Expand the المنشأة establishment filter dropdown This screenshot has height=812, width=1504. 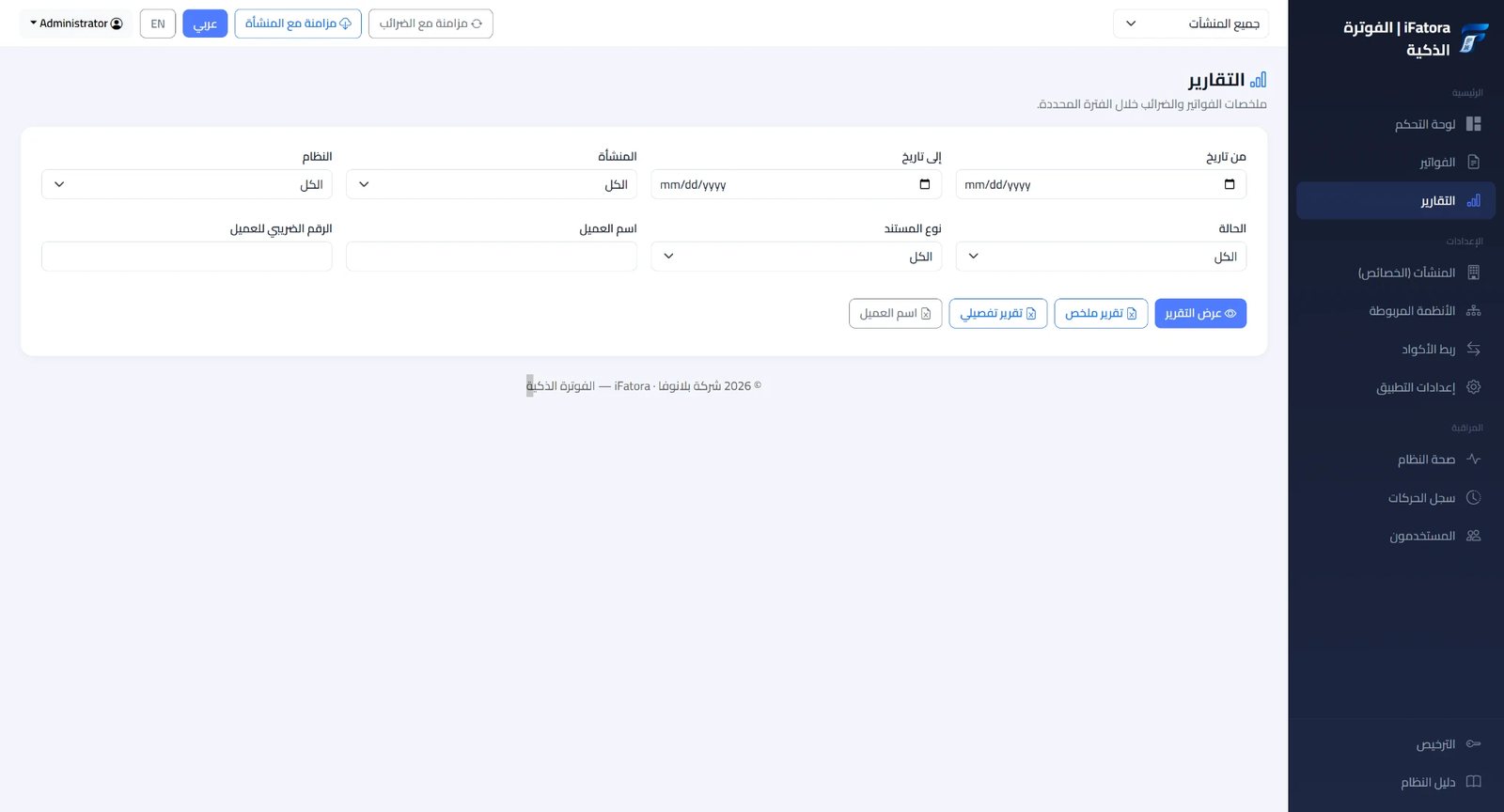point(492,184)
